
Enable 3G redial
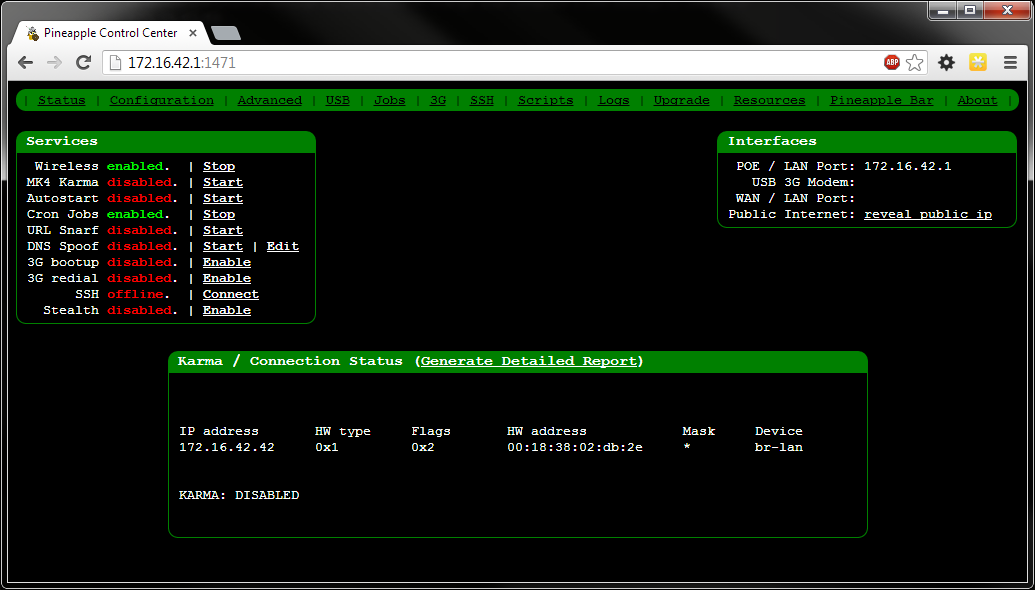click(226, 279)
